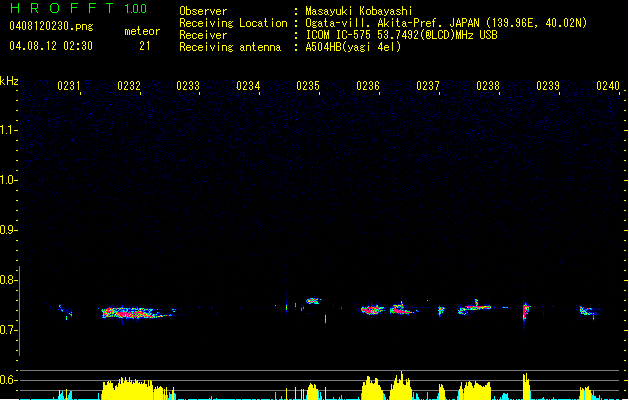Click the 0235 time marker
The image size is (629, 400).
[308, 85]
